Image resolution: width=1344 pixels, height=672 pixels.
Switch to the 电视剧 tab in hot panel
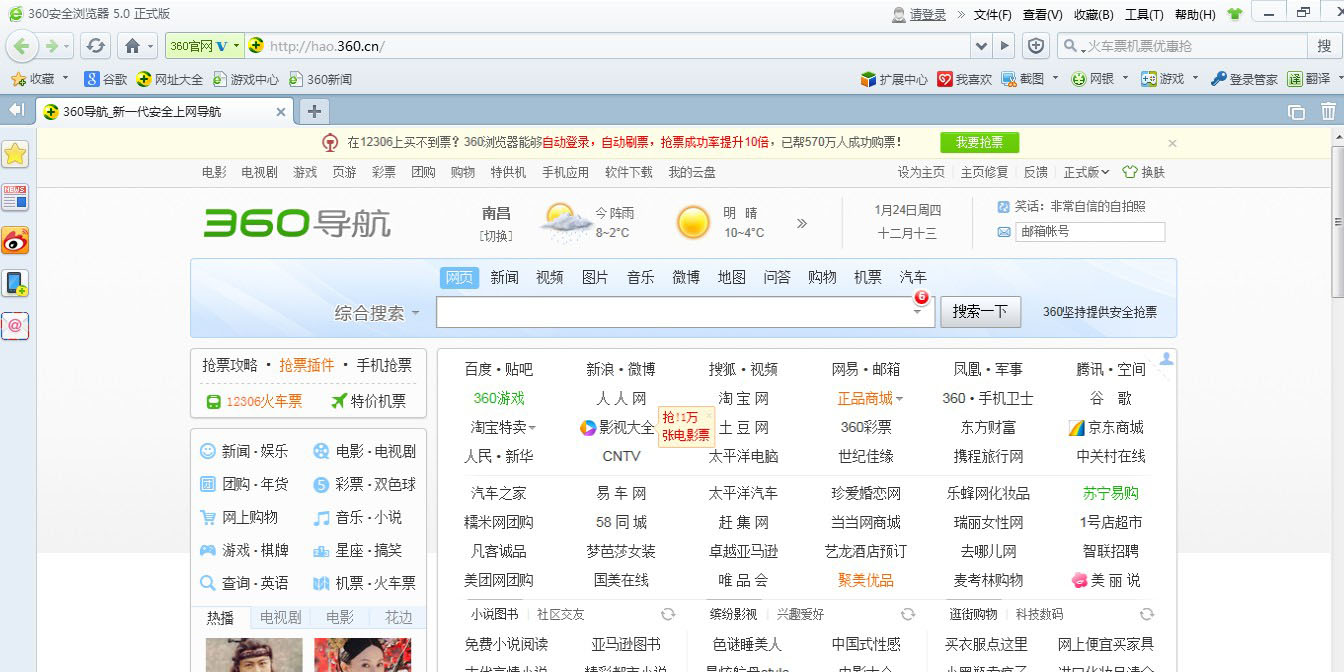coord(280,617)
